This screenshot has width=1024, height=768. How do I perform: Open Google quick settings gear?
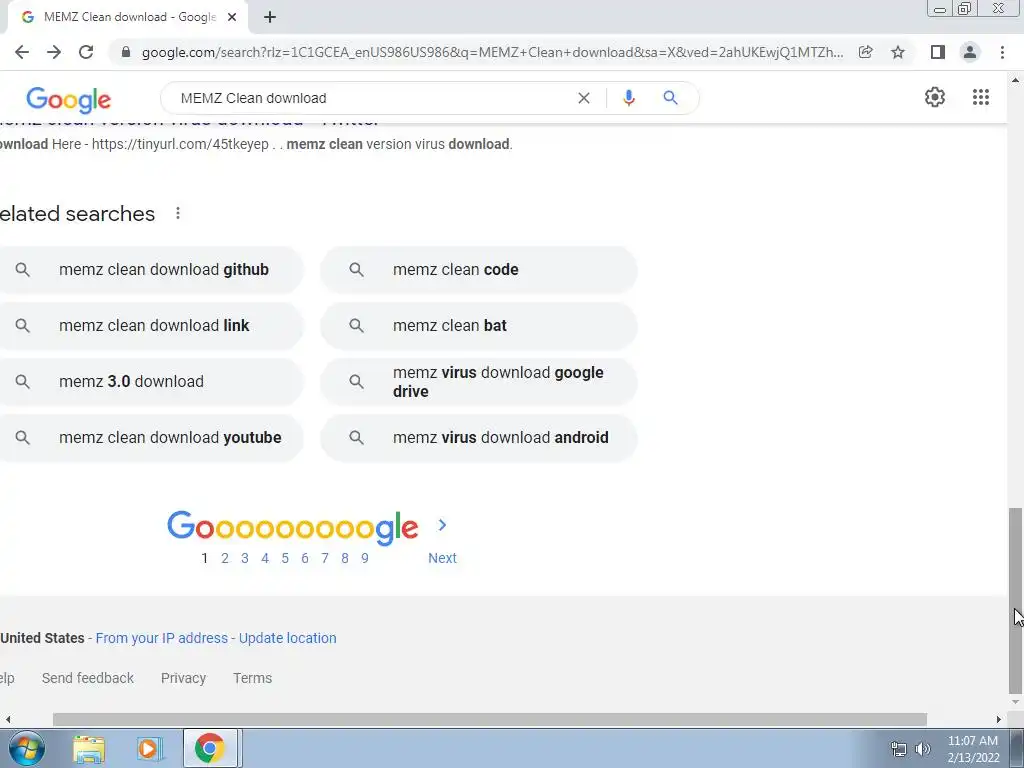click(935, 97)
